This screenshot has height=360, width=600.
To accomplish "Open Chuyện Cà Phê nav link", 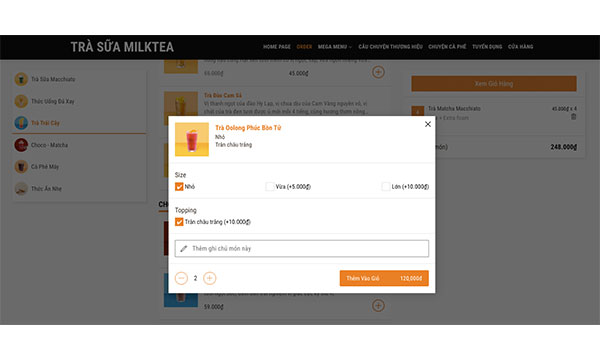I will pos(447,47).
